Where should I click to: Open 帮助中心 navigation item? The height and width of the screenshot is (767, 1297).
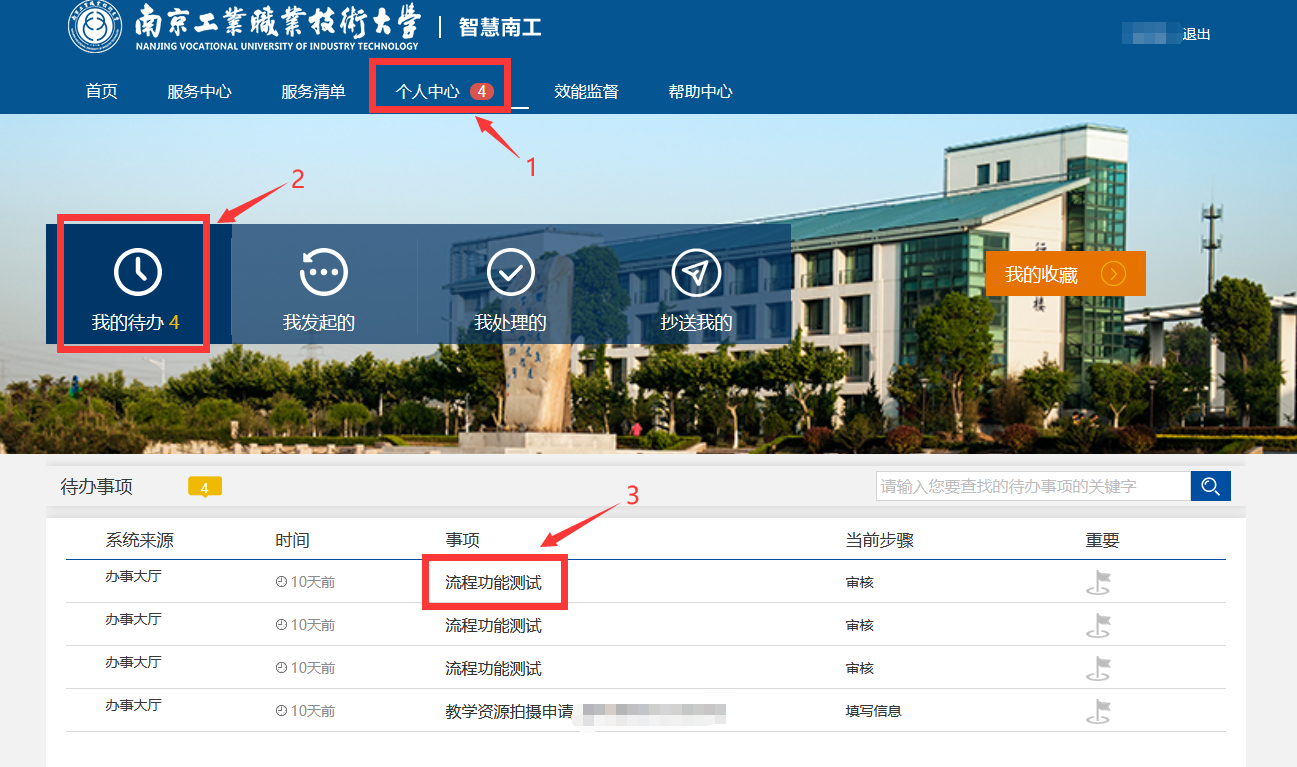(x=700, y=92)
